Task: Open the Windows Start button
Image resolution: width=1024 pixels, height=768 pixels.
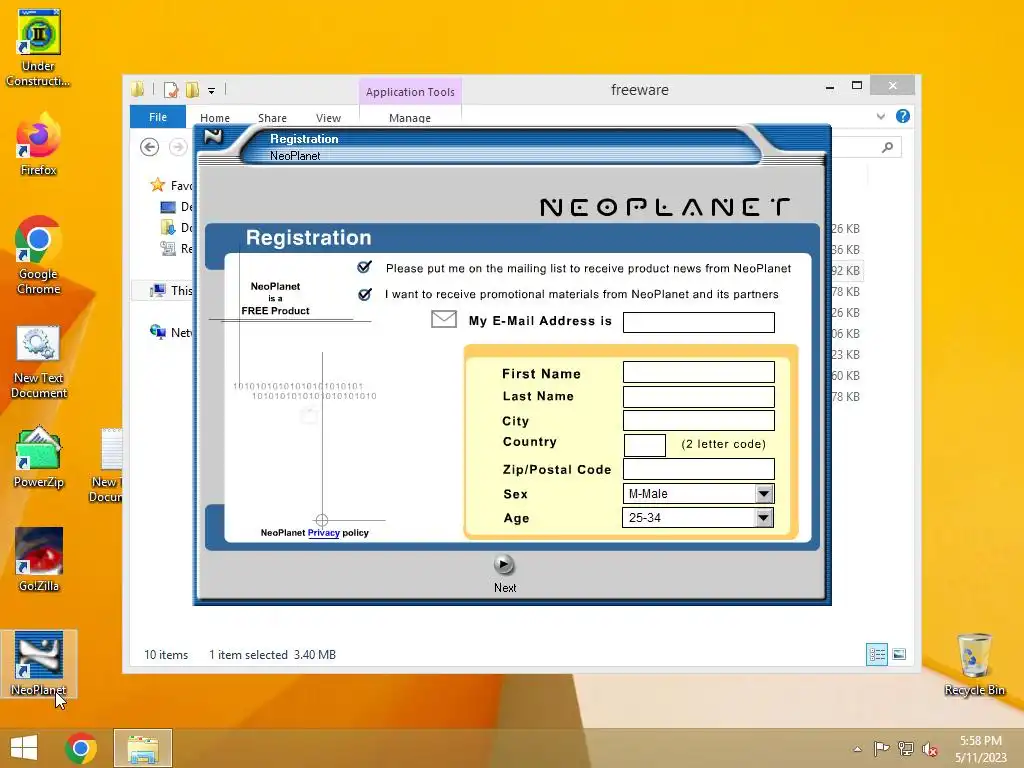Action: coord(24,748)
